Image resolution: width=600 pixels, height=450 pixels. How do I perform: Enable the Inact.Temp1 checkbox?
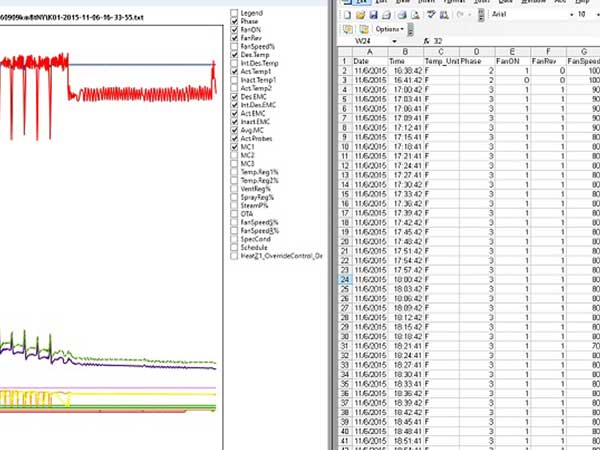(234, 80)
